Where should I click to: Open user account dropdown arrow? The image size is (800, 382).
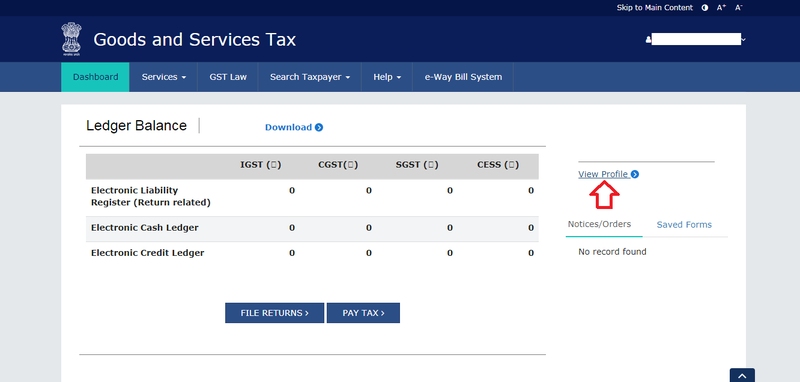click(x=743, y=39)
